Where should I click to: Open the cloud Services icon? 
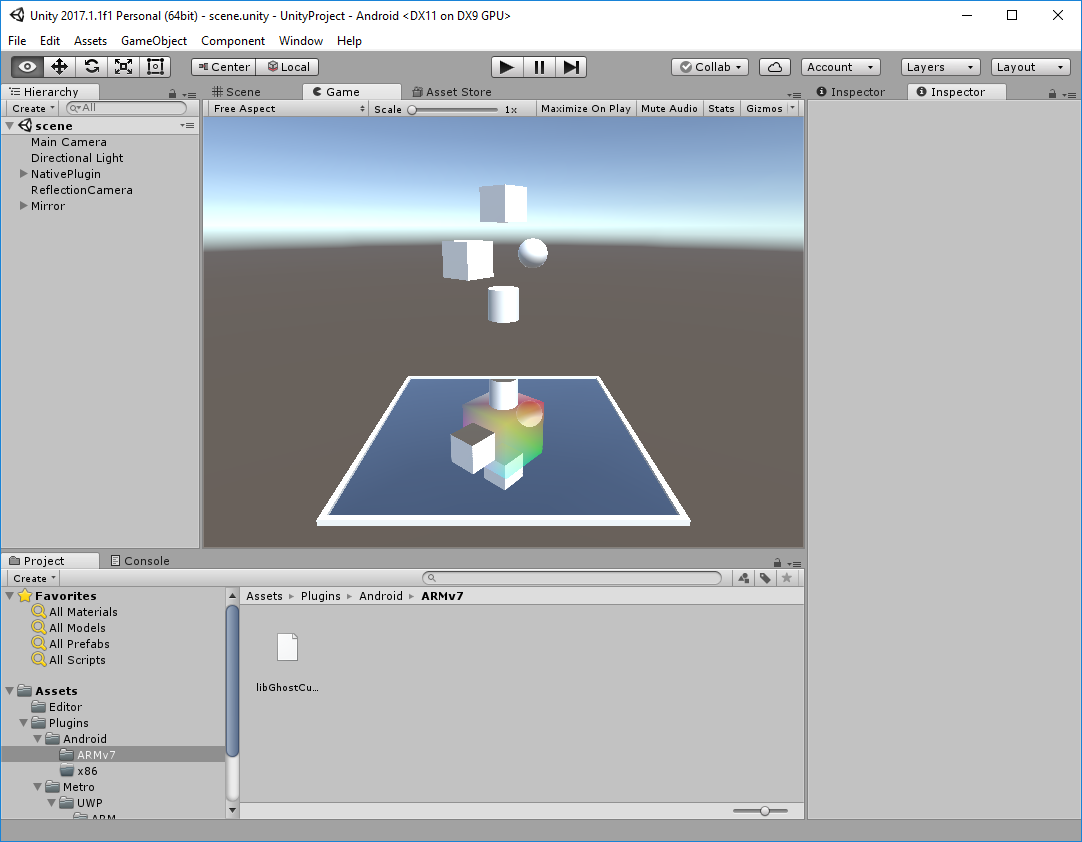click(x=774, y=67)
